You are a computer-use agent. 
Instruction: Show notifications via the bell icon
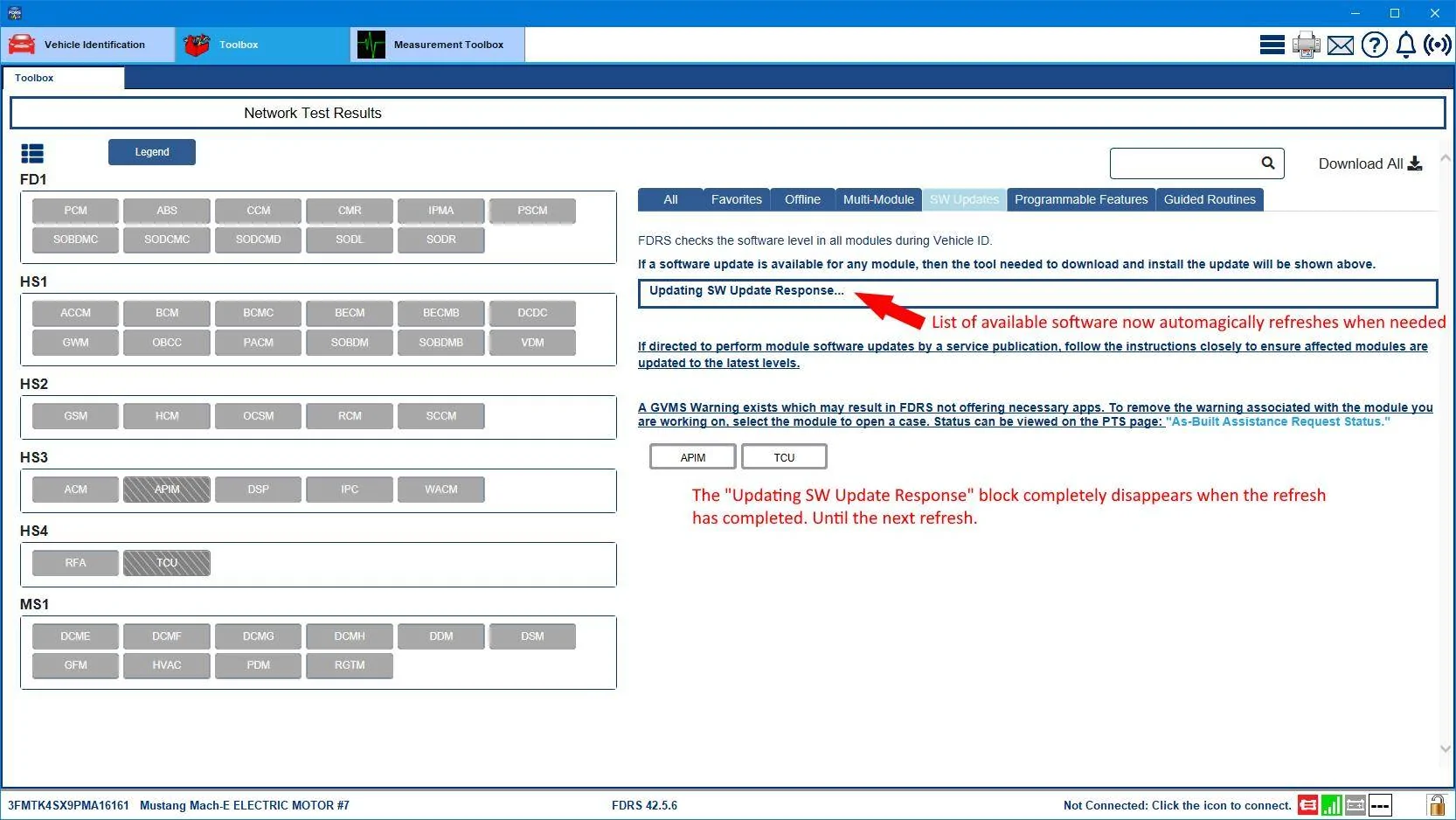pyautogui.click(x=1405, y=45)
